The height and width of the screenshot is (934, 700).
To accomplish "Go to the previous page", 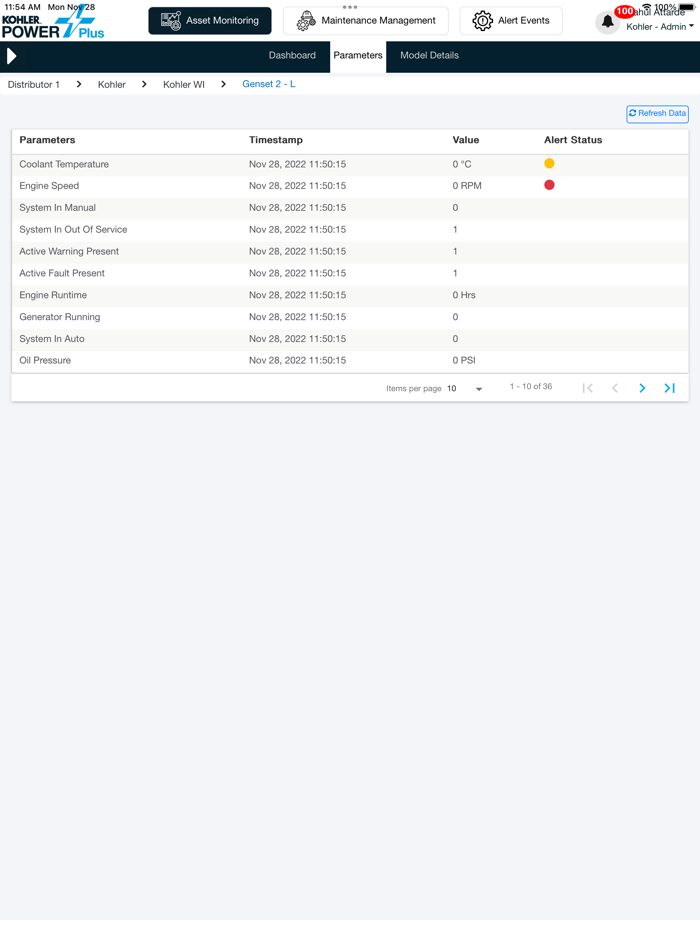I will [615, 388].
